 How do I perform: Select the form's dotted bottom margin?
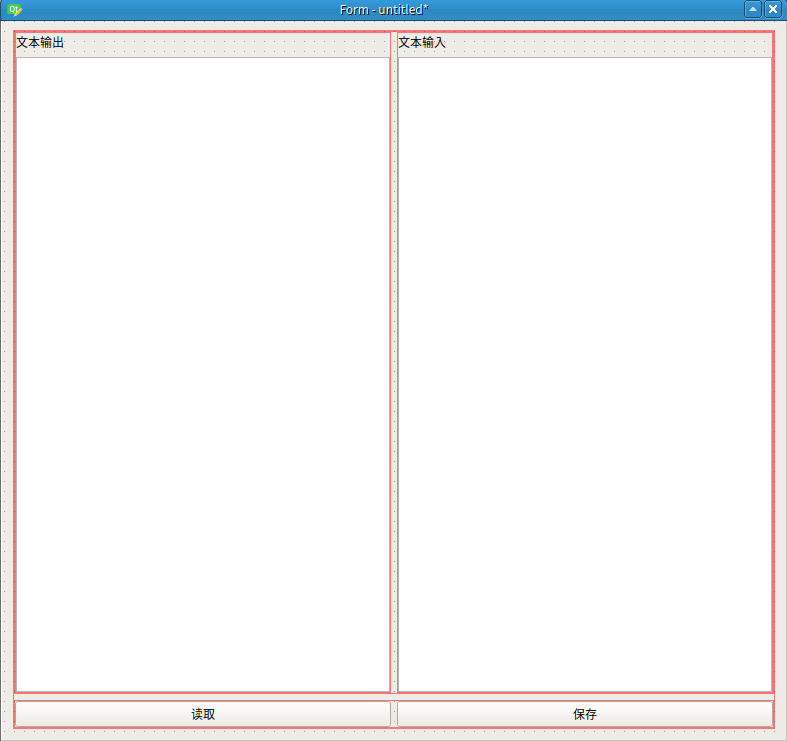(394, 734)
